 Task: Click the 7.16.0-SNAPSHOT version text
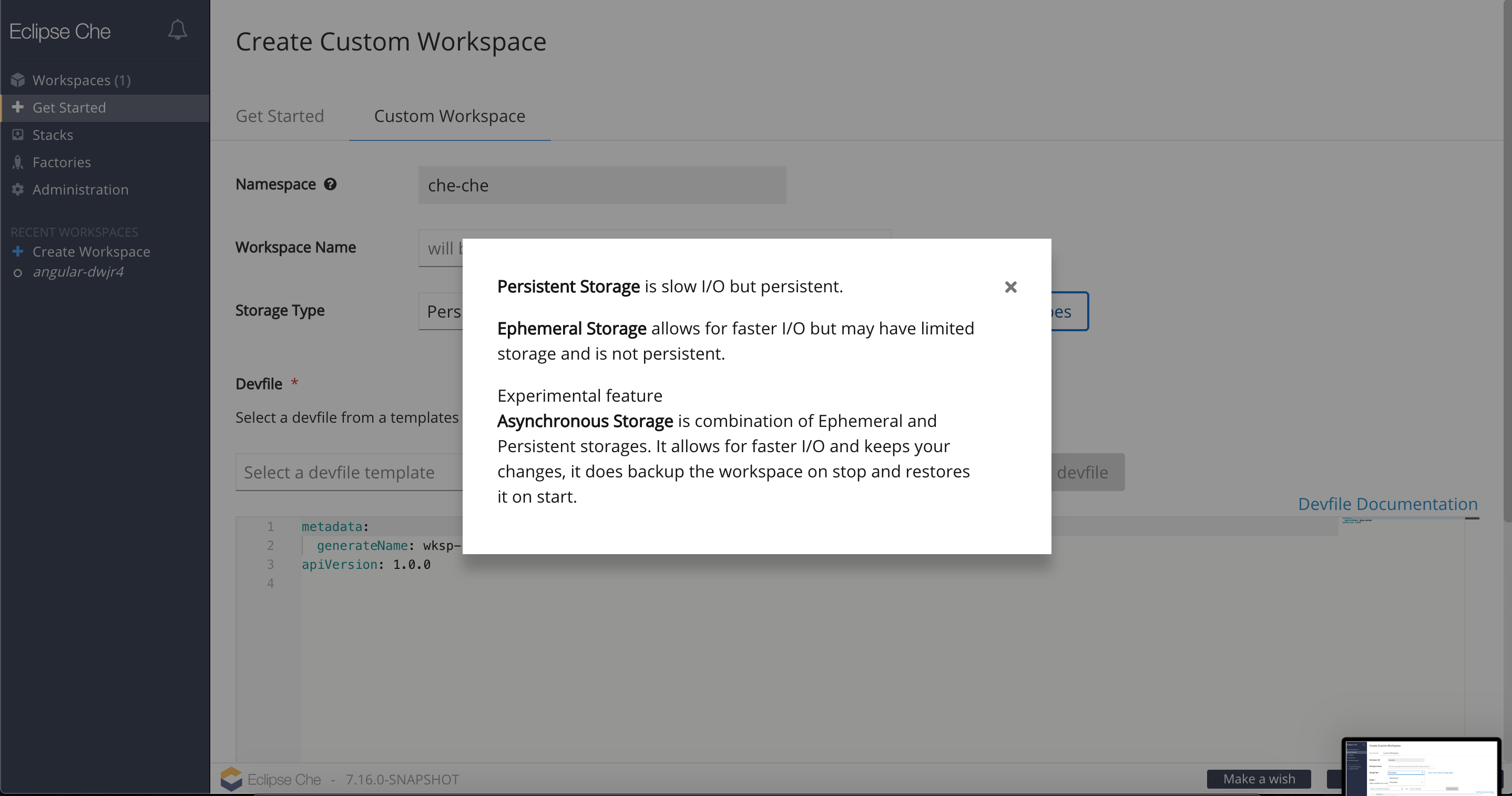(x=402, y=779)
